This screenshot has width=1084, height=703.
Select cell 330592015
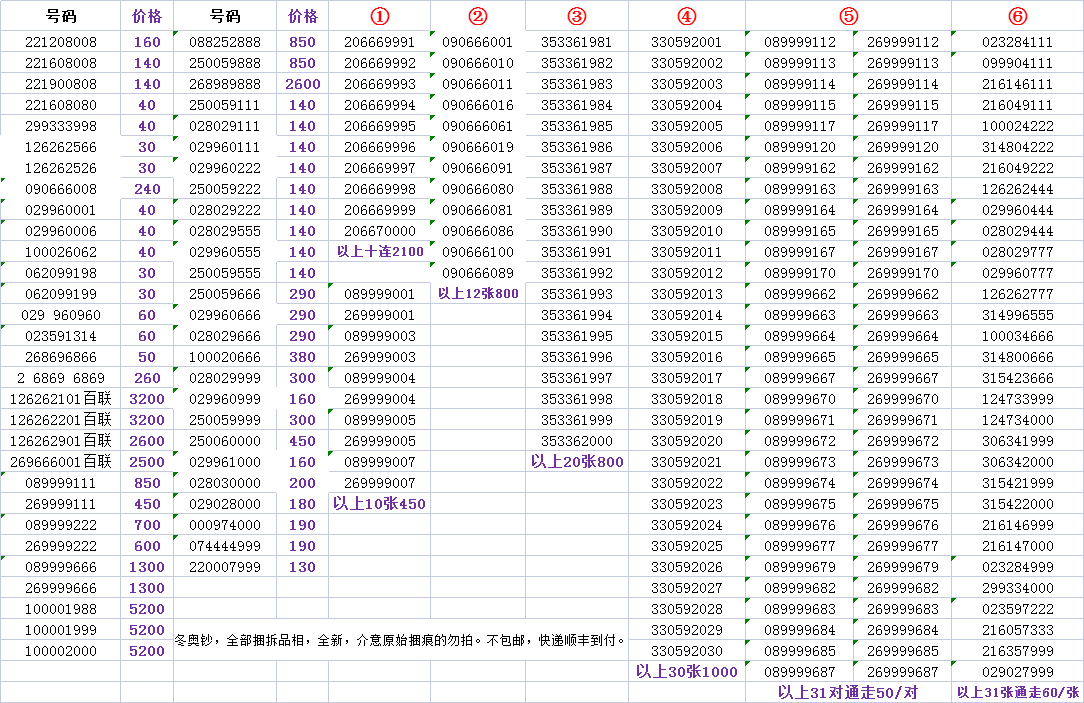point(686,336)
